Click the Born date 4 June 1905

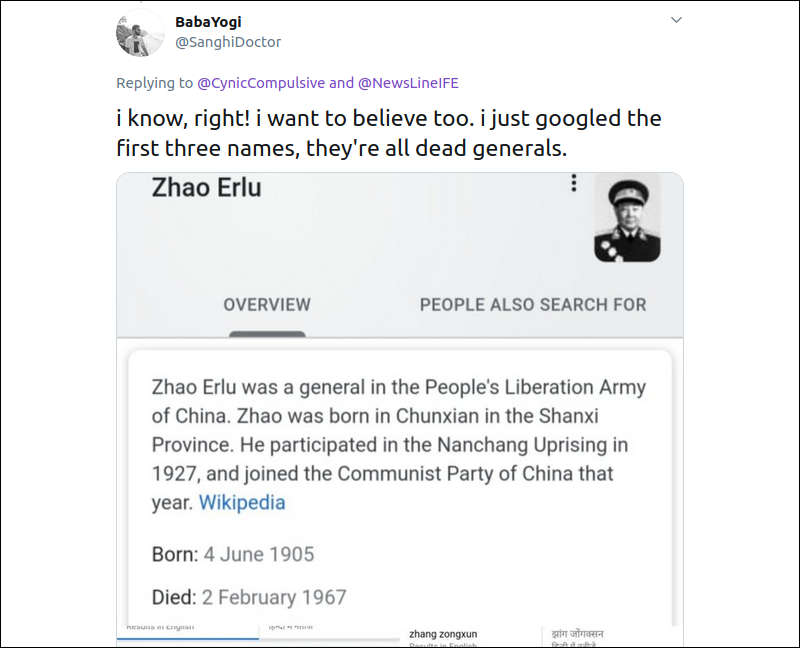click(x=259, y=554)
